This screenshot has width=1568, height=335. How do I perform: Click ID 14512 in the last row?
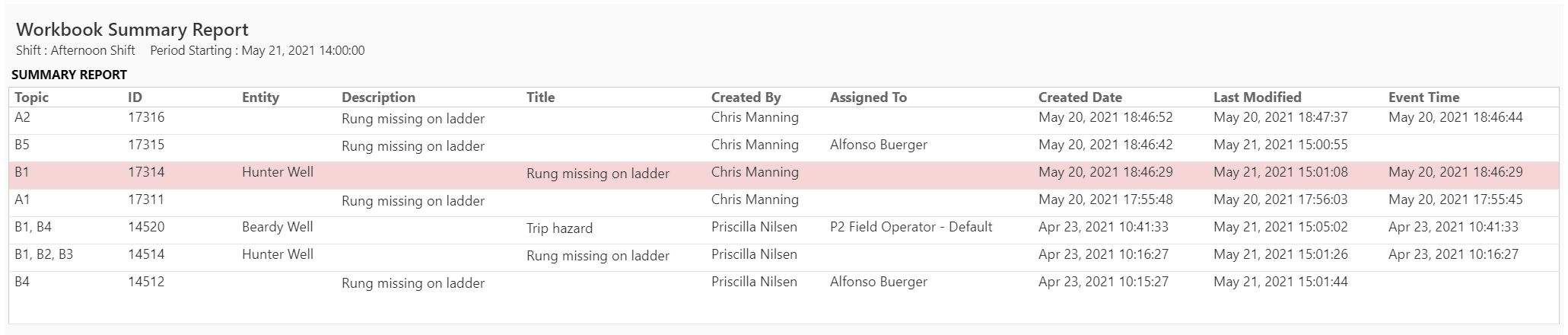pyautogui.click(x=146, y=282)
